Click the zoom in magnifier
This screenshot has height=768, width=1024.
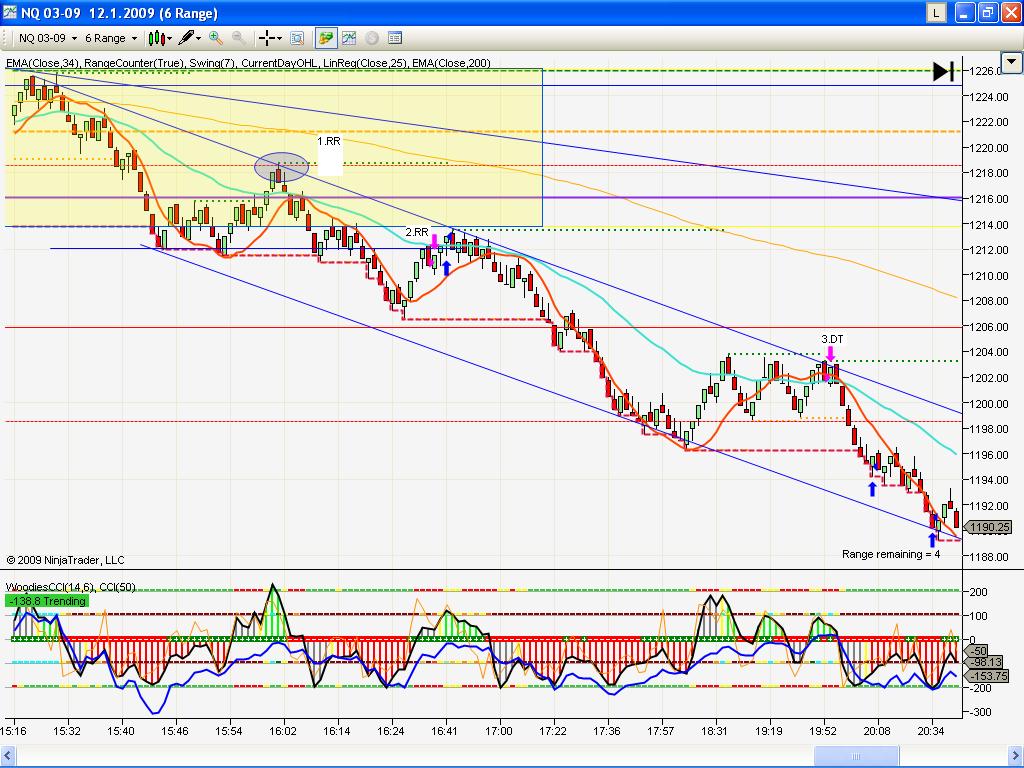coord(216,38)
